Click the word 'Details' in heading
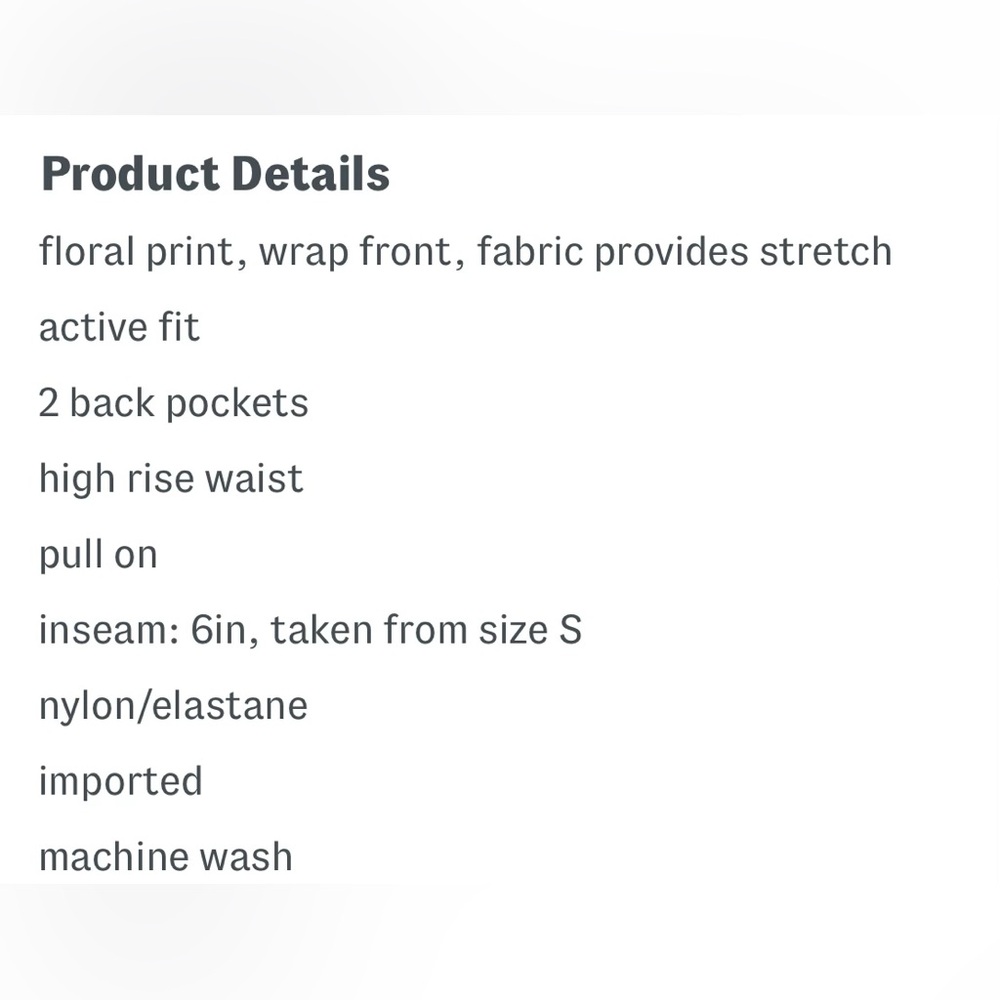 [x=311, y=173]
